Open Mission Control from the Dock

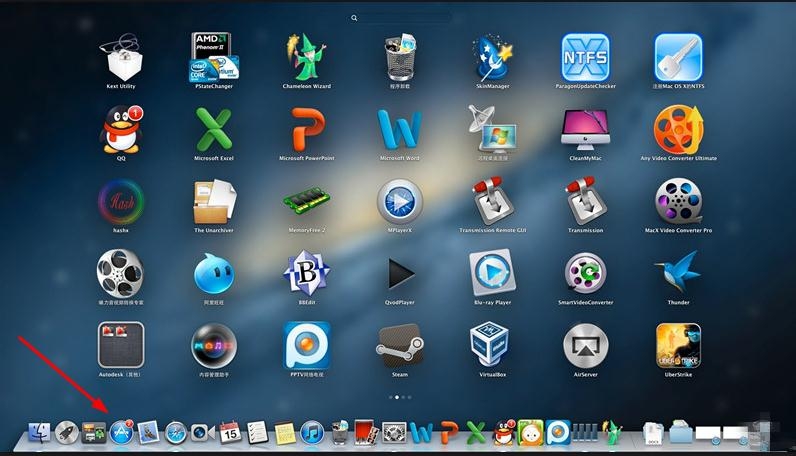[94, 433]
